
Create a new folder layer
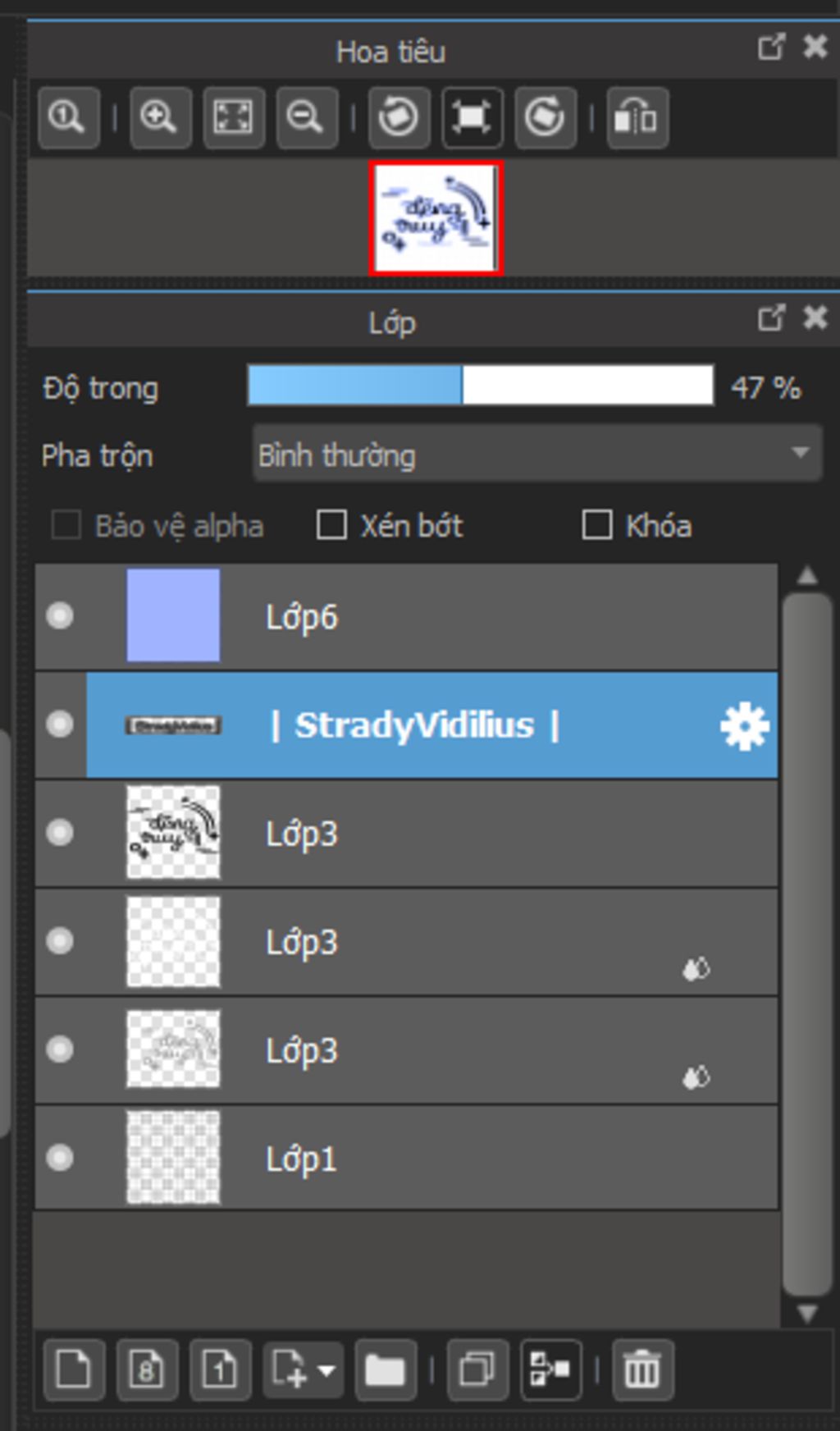(385, 1369)
